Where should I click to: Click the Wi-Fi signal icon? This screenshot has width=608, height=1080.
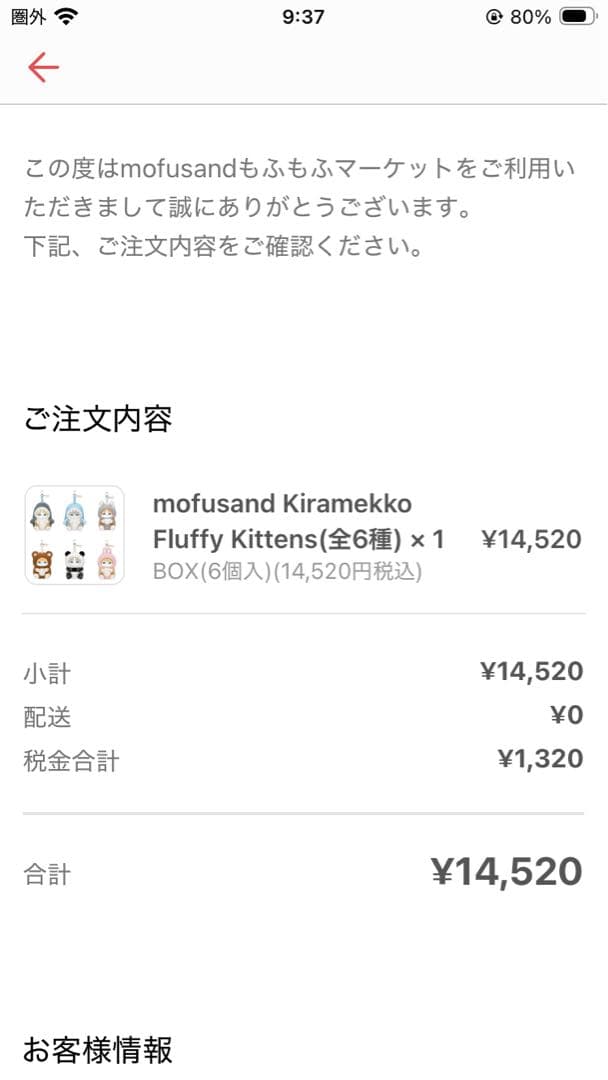66,16
